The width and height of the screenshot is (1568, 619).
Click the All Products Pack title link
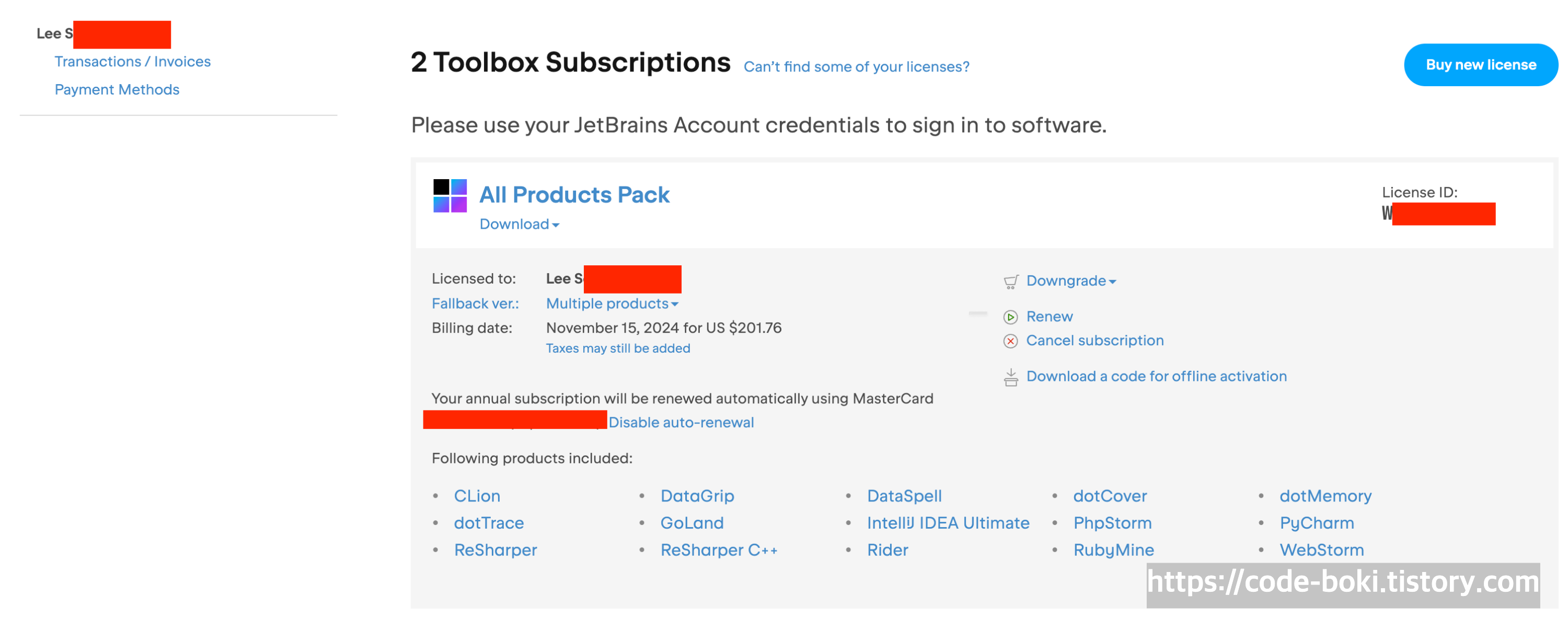coord(574,194)
